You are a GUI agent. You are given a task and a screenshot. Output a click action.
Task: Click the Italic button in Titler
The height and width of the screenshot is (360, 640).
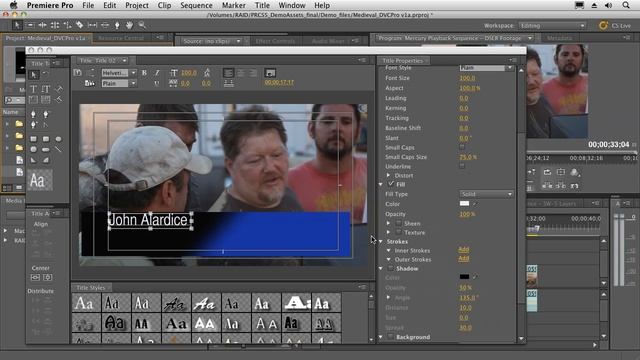(157, 73)
